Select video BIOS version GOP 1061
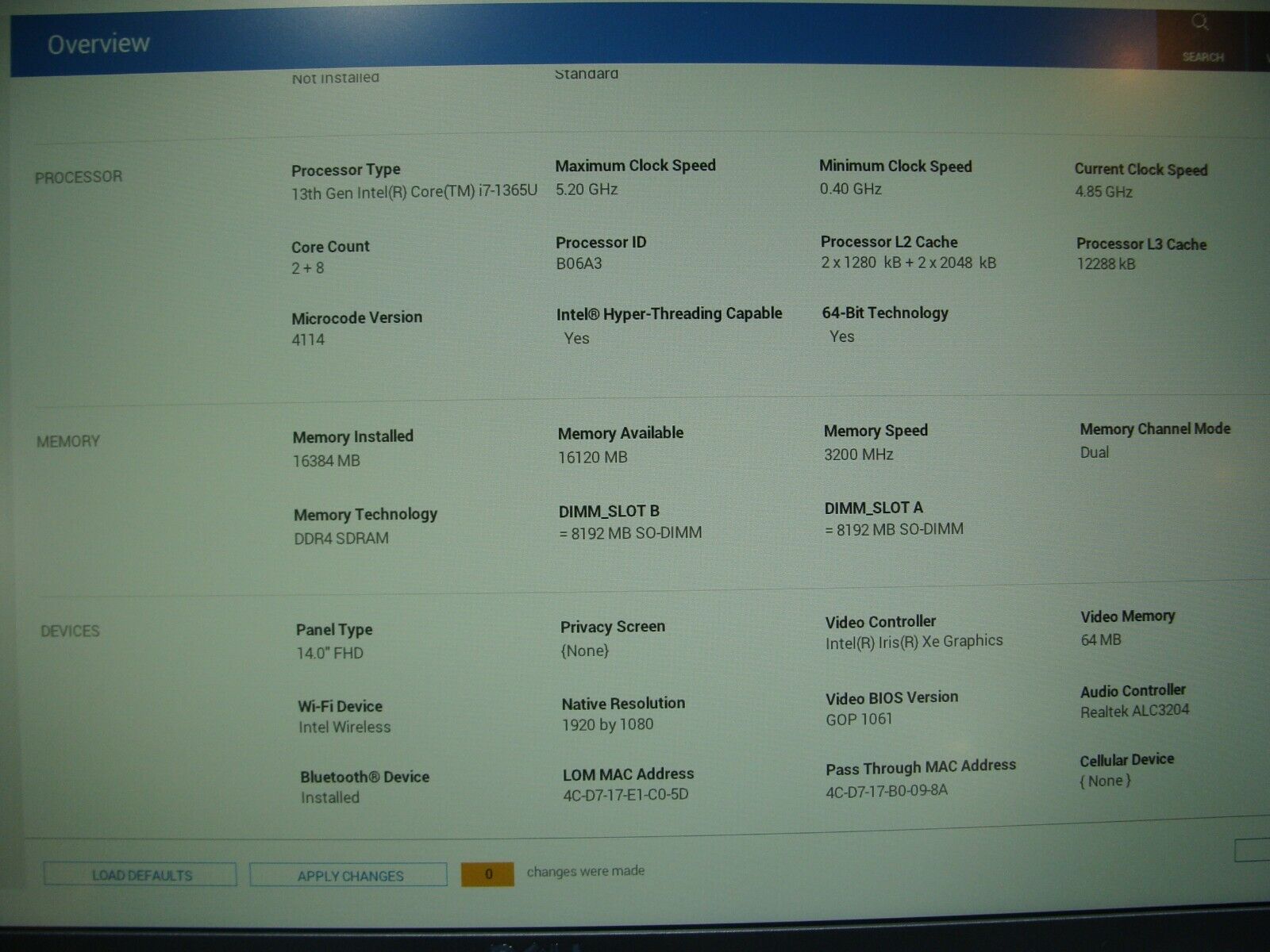 coord(859,719)
